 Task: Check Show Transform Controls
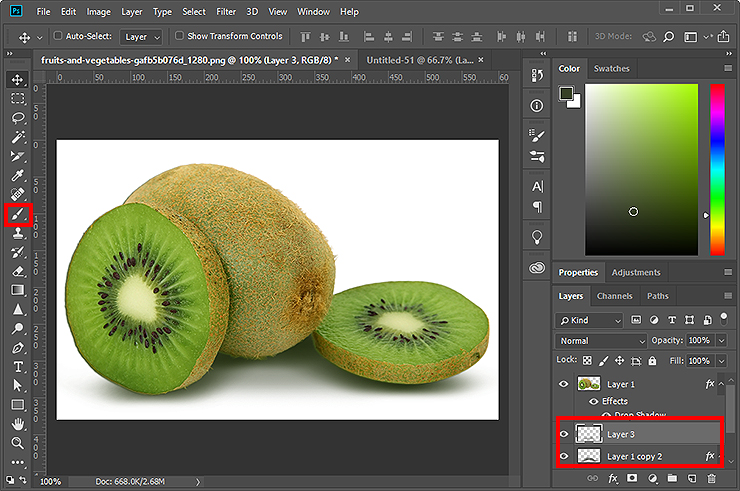click(180, 36)
